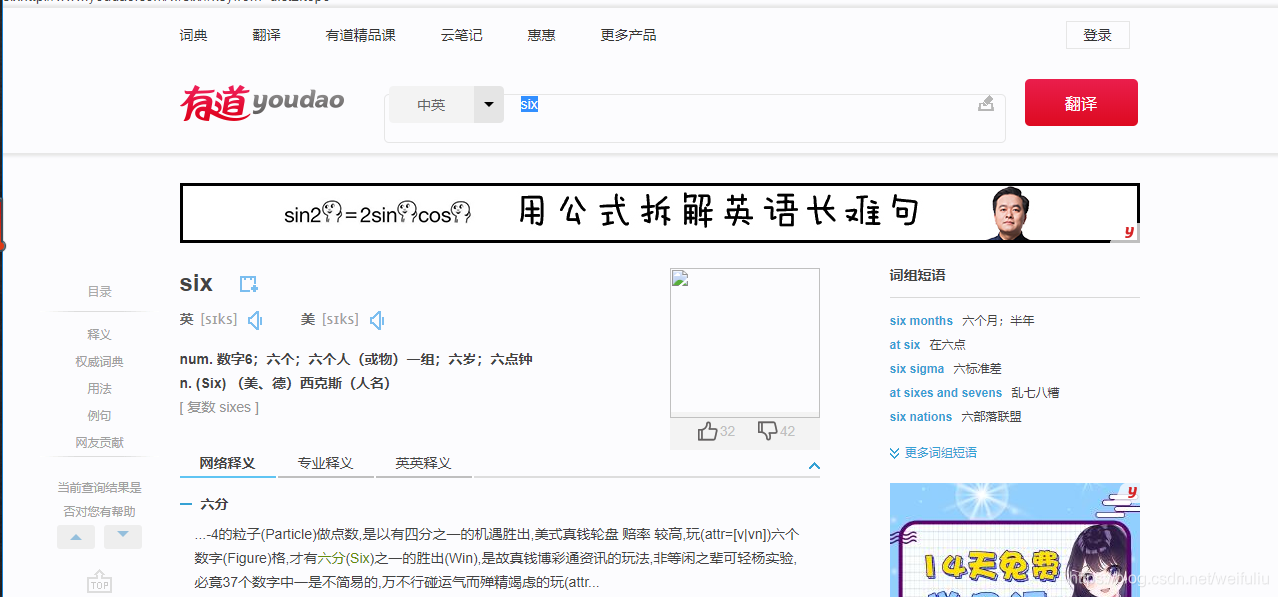This screenshot has width=1278, height=597.
Task: Open the handwriting input icon in the search box
Action: pos(985,103)
